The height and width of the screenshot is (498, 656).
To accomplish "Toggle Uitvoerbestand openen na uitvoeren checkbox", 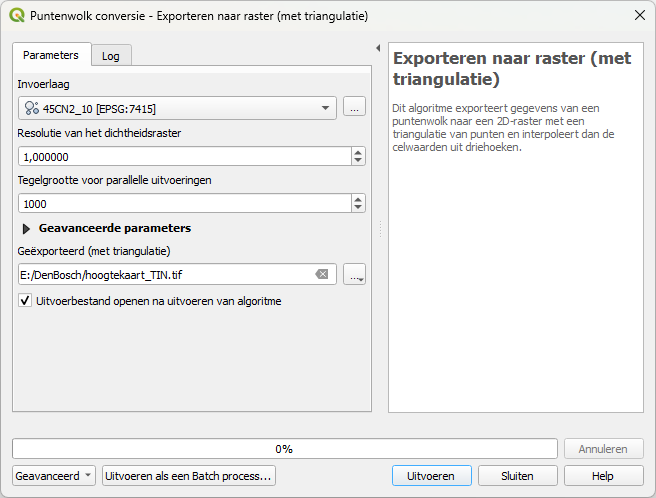I will [x=26, y=301].
